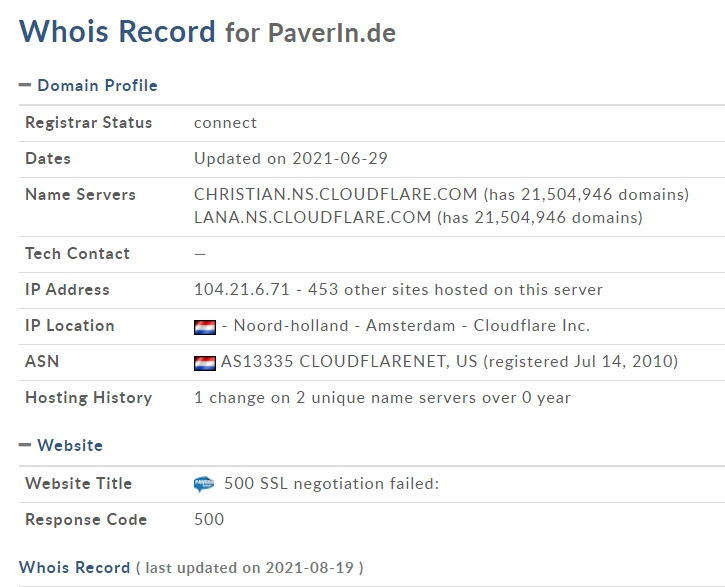
Task: Select the 'Whois Record for PaverIn.de' title
Action: click(x=208, y=31)
